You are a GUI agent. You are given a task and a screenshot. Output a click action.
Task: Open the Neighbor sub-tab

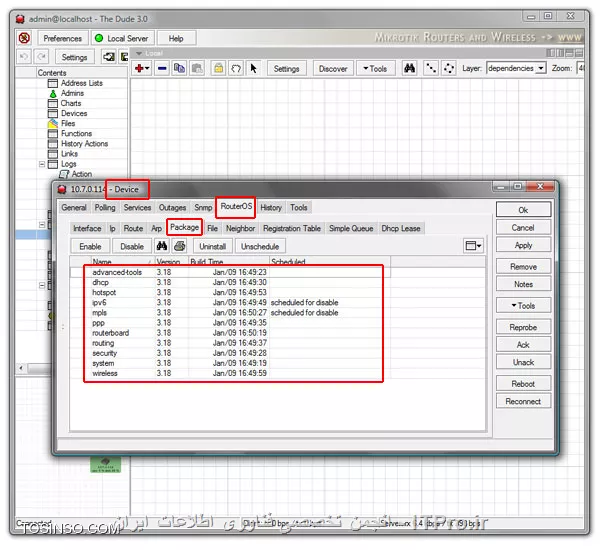[x=240, y=228]
